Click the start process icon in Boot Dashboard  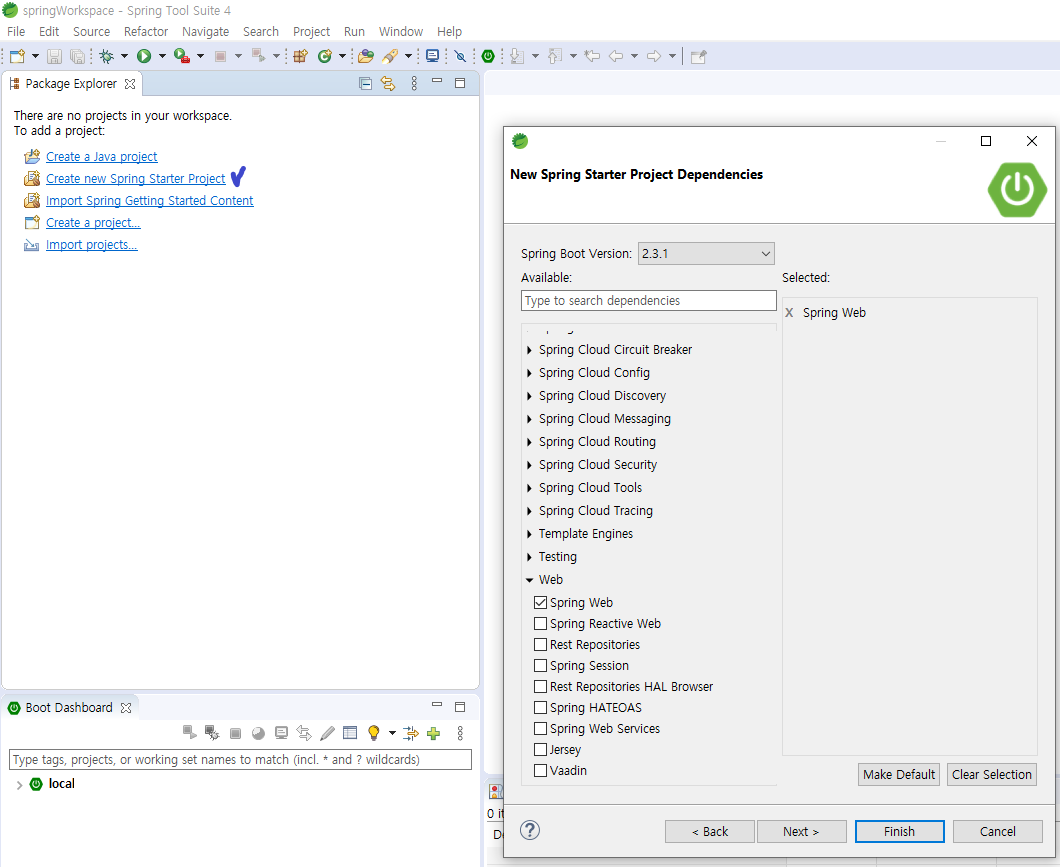pyautogui.click(x=190, y=733)
